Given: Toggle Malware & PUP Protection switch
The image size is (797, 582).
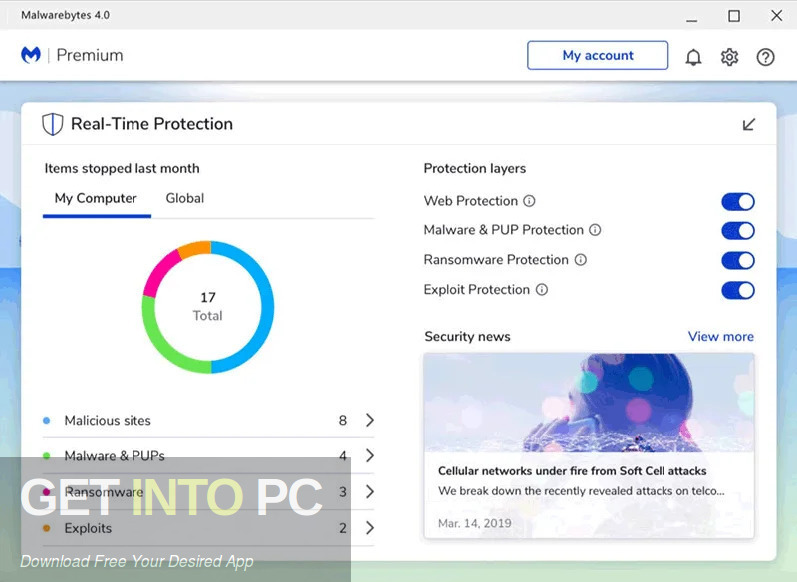Looking at the screenshot, I should click(x=738, y=231).
